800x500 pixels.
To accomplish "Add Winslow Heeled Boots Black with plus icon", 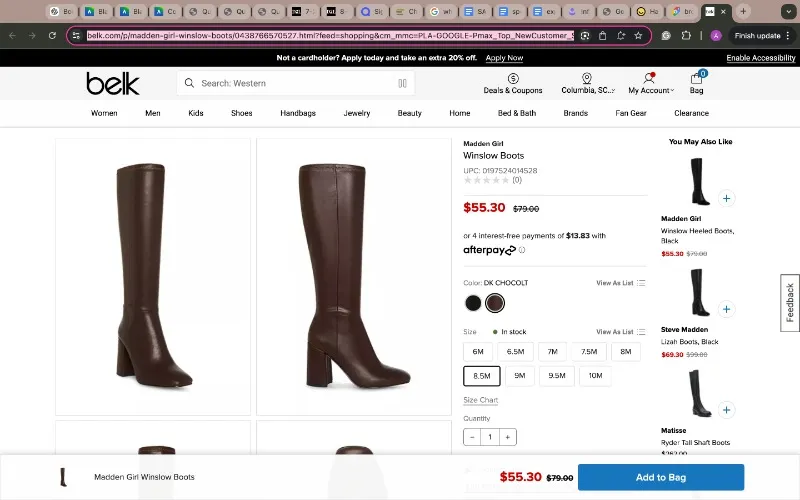I will click(726, 198).
